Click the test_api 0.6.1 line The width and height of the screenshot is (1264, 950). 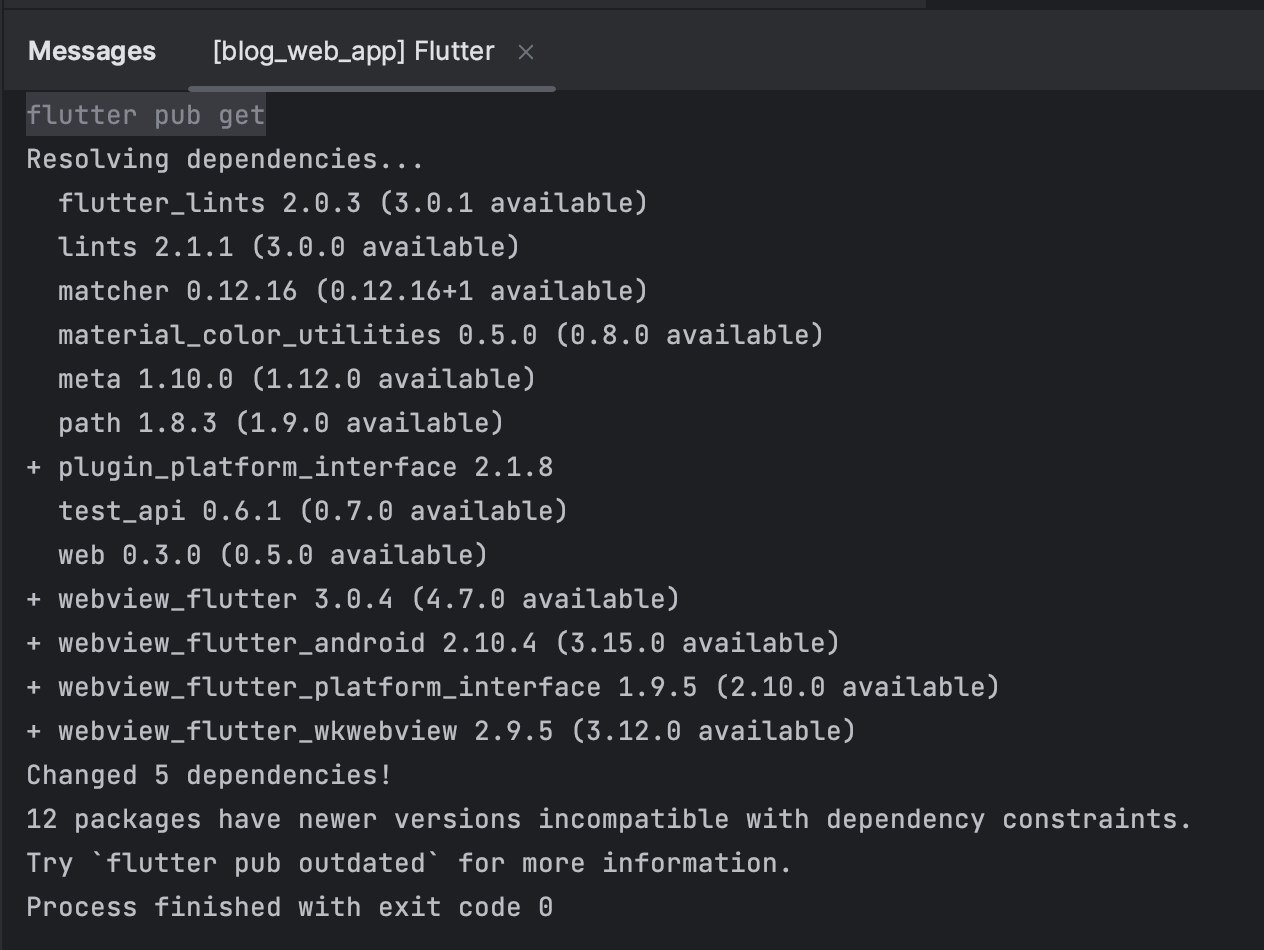tap(313, 511)
